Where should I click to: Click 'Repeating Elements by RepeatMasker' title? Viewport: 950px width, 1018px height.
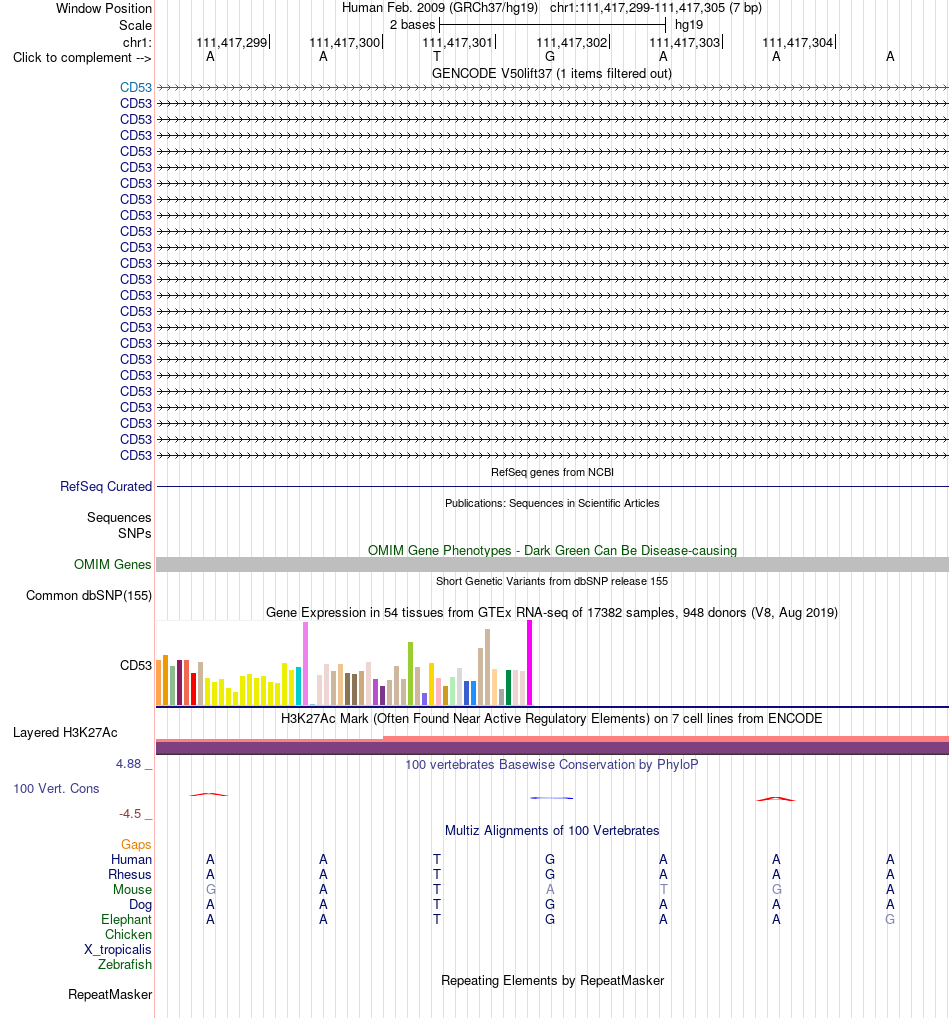(x=552, y=980)
